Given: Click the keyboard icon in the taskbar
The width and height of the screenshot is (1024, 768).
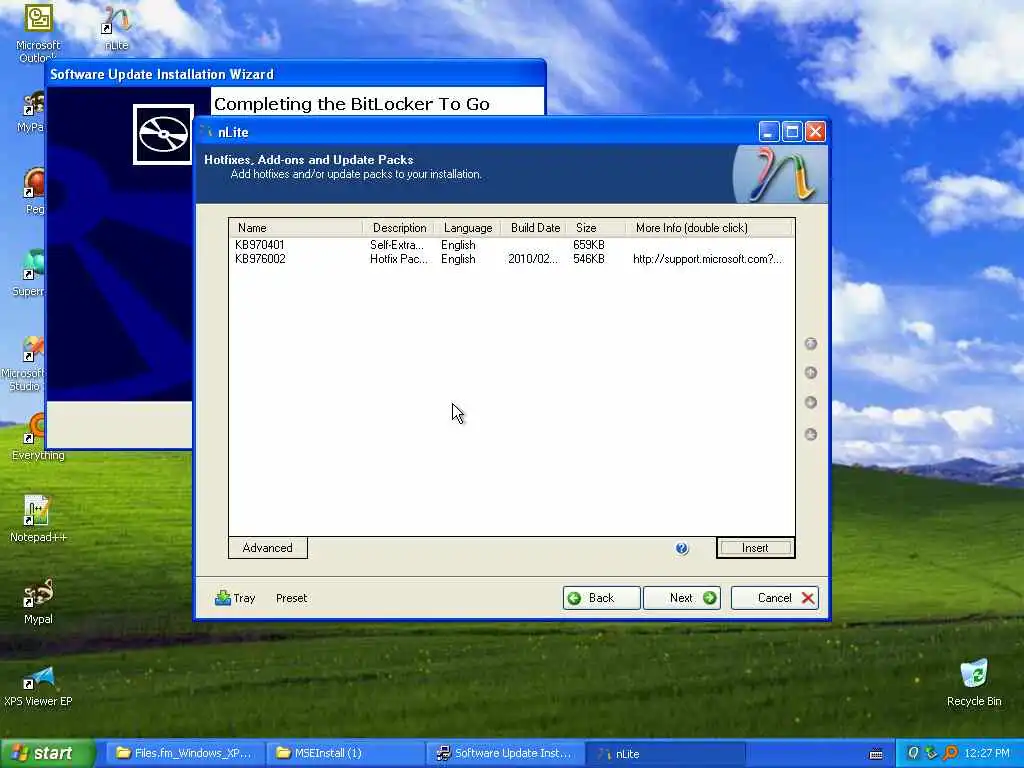Looking at the screenshot, I should (x=876, y=754).
